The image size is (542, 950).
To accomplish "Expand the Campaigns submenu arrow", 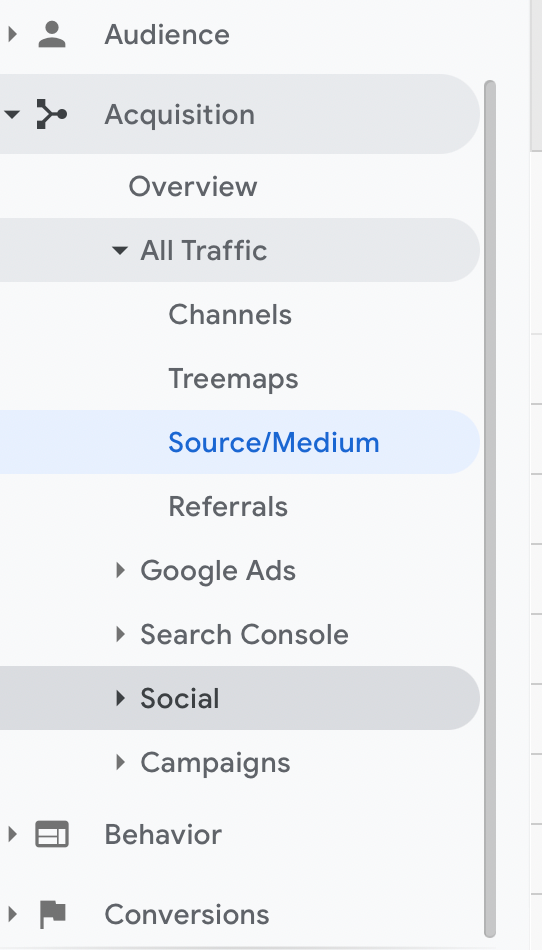I will coord(120,762).
